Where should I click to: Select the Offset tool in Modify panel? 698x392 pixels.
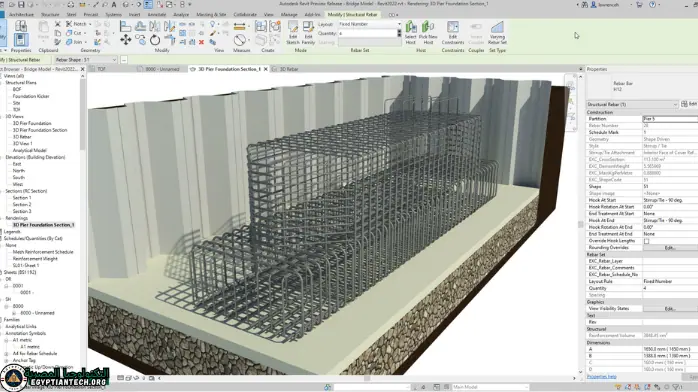pyautogui.click(x=140, y=26)
